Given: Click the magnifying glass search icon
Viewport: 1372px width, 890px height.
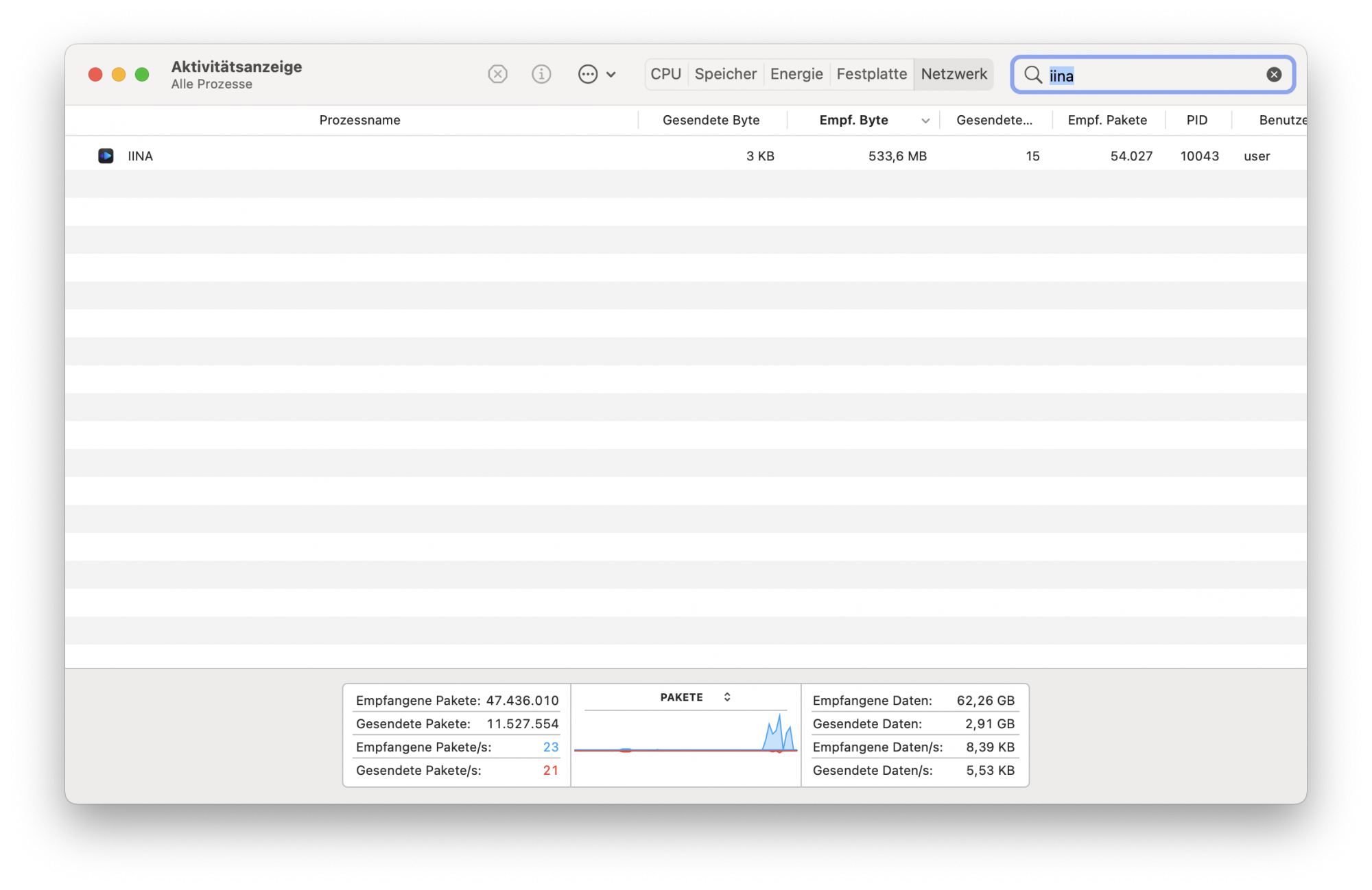Looking at the screenshot, I should coord(1032,75).
